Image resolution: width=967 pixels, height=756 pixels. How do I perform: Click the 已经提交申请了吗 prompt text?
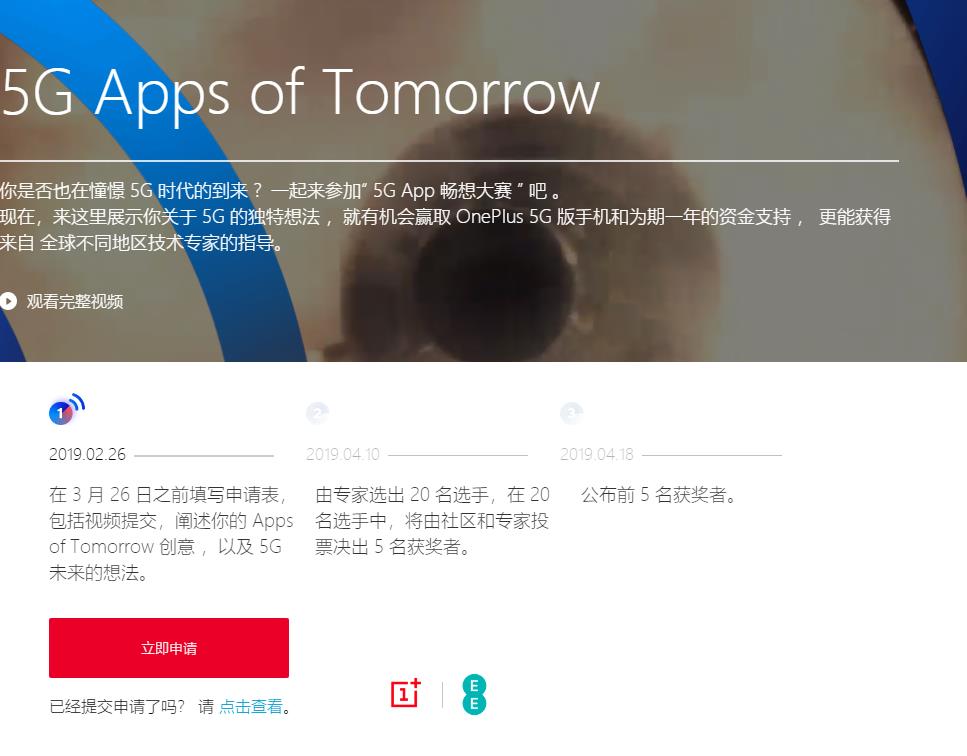click(117, 706)
